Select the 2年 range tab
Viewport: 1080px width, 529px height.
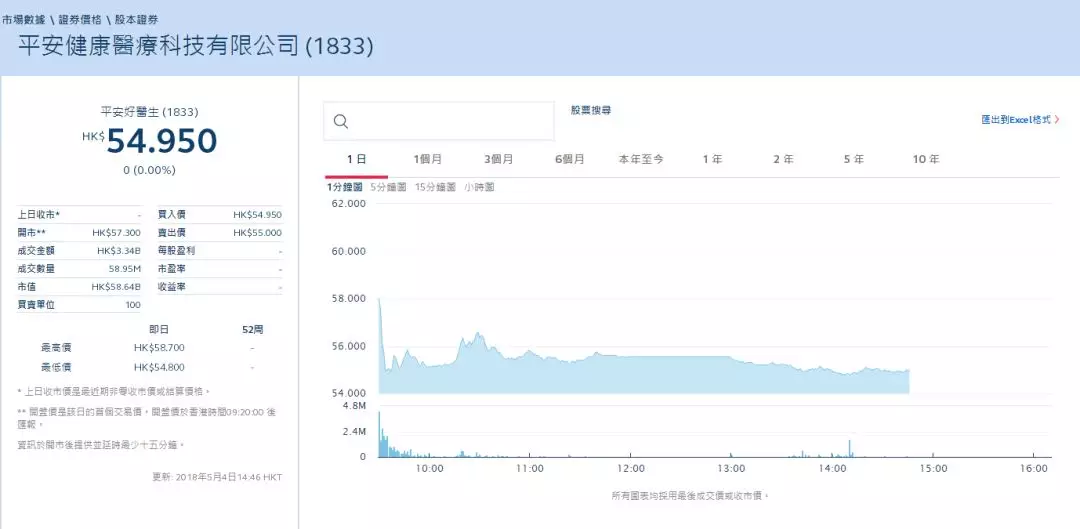783,160
